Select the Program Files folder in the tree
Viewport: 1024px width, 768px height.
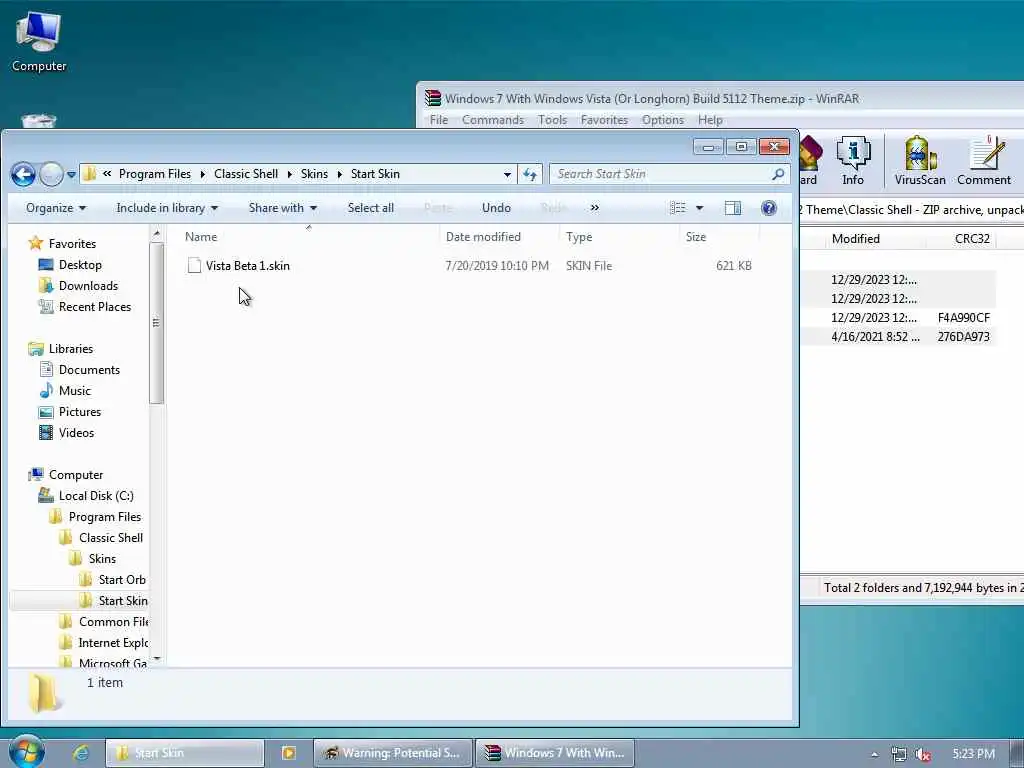click(x=104, y=517)
